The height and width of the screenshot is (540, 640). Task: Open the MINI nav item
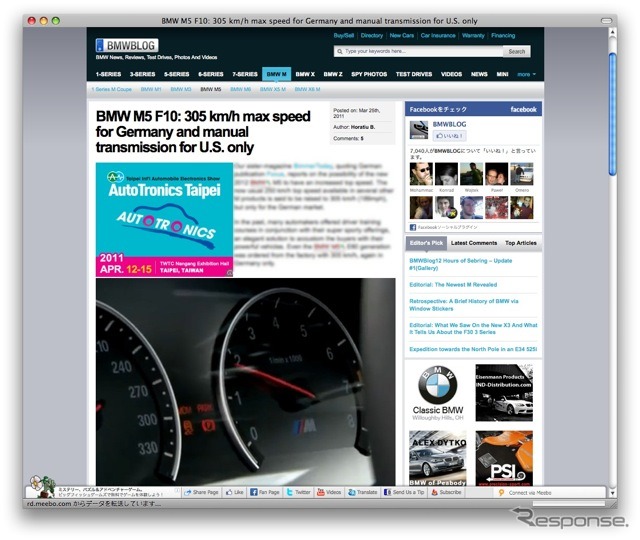coord(502,74)
